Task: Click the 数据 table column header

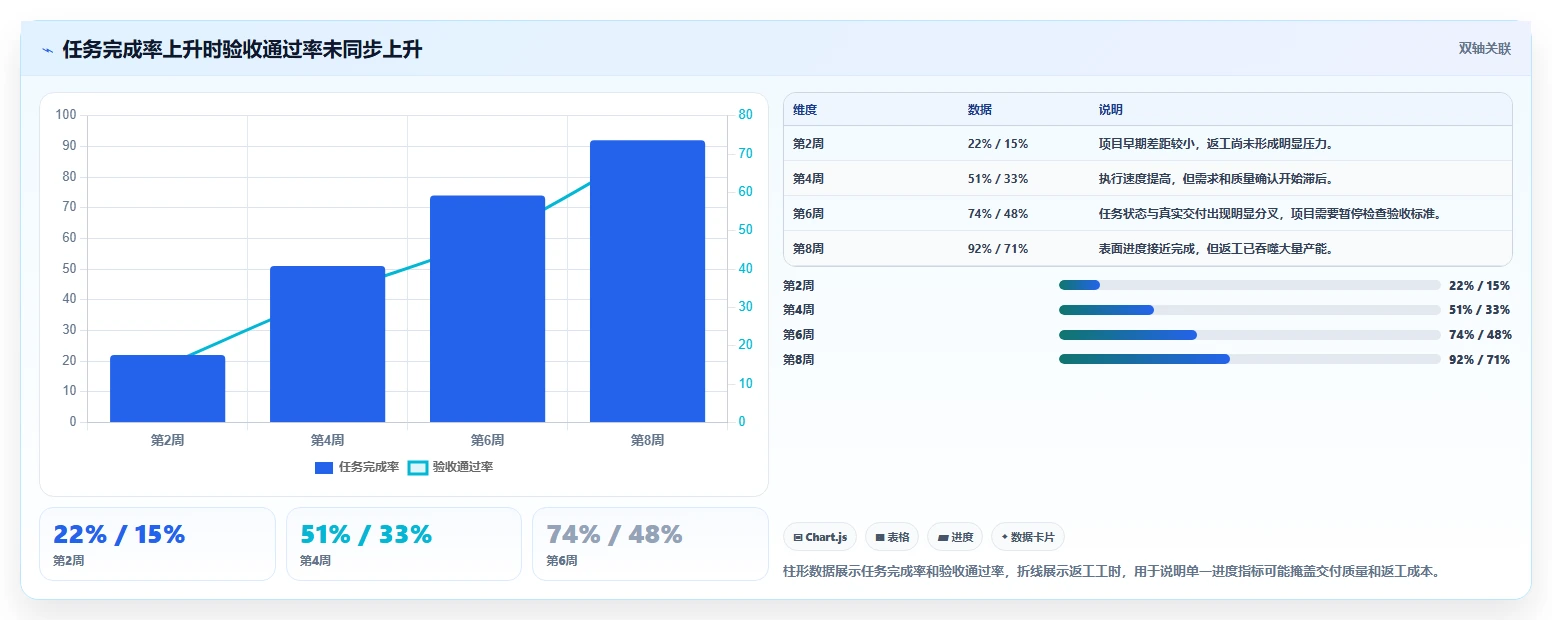Action: 980,110
